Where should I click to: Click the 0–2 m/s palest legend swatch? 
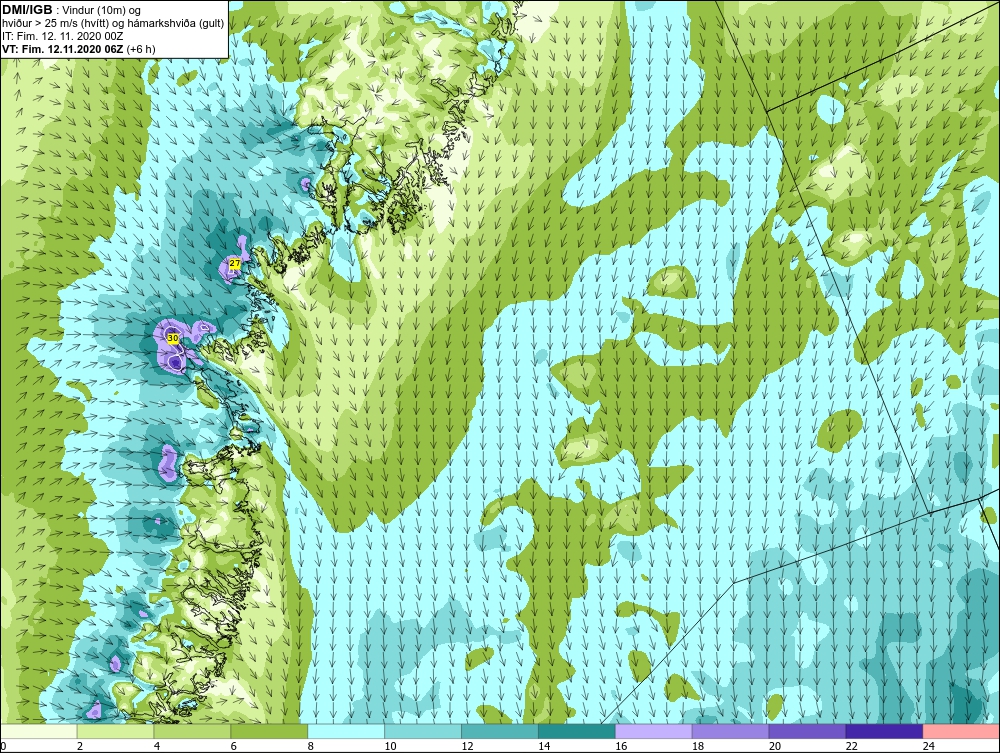point(39,731)
